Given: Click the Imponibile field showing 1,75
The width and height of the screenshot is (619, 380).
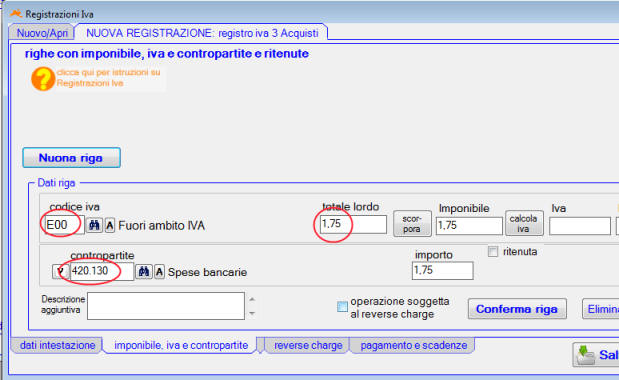Looking at the screenshot, I should (x=469, y=226).
